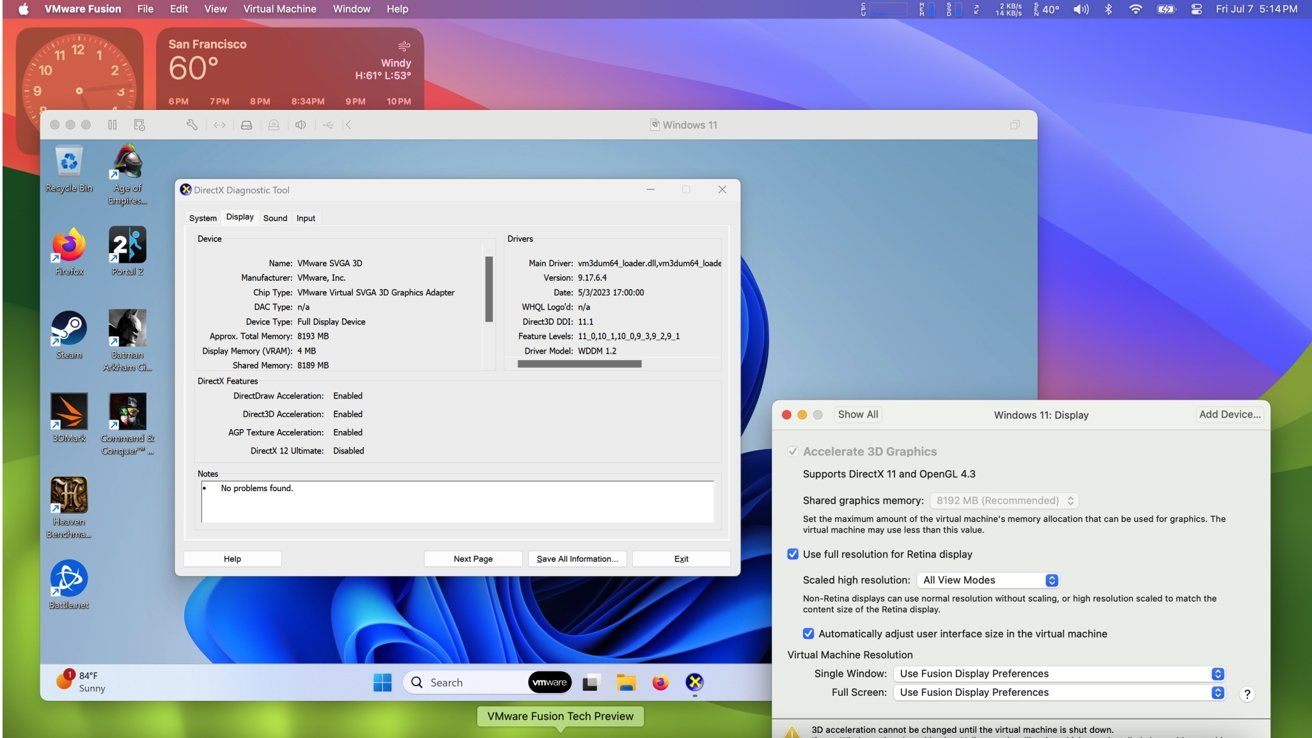Click the sound icon in VM toolbar
Image resolution: width=1312 pixels, height=738 pixels.
300,125
